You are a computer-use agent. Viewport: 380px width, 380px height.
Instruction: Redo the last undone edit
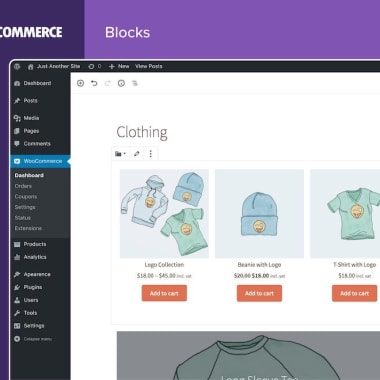tap(107, 83)
